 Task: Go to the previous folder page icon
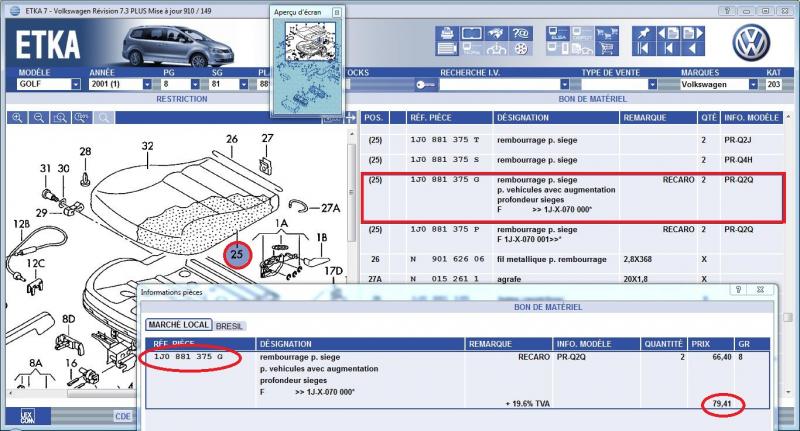click(x=668, y=33)
